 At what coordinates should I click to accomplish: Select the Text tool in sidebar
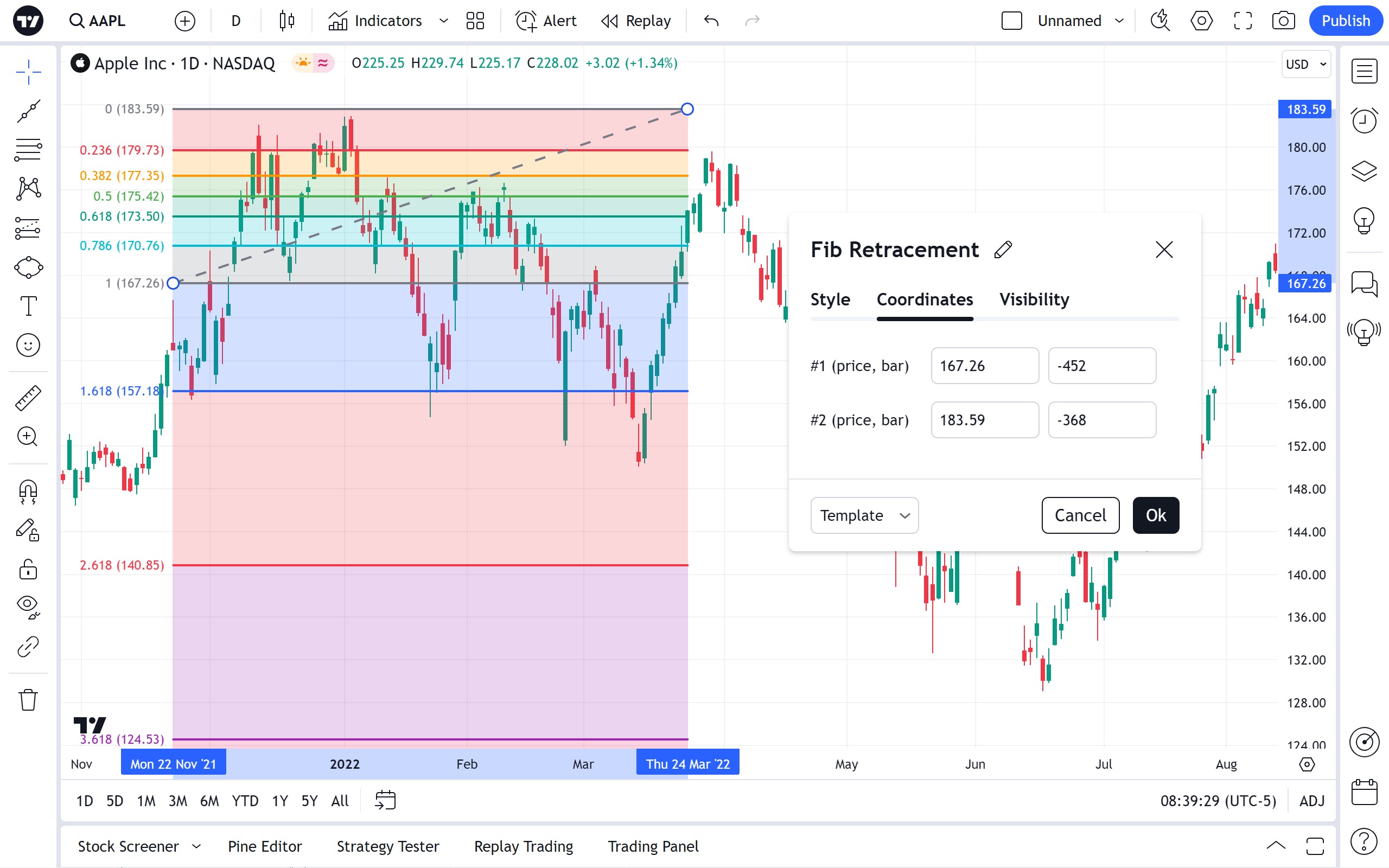pyautogui.click(x=28, y=306)
